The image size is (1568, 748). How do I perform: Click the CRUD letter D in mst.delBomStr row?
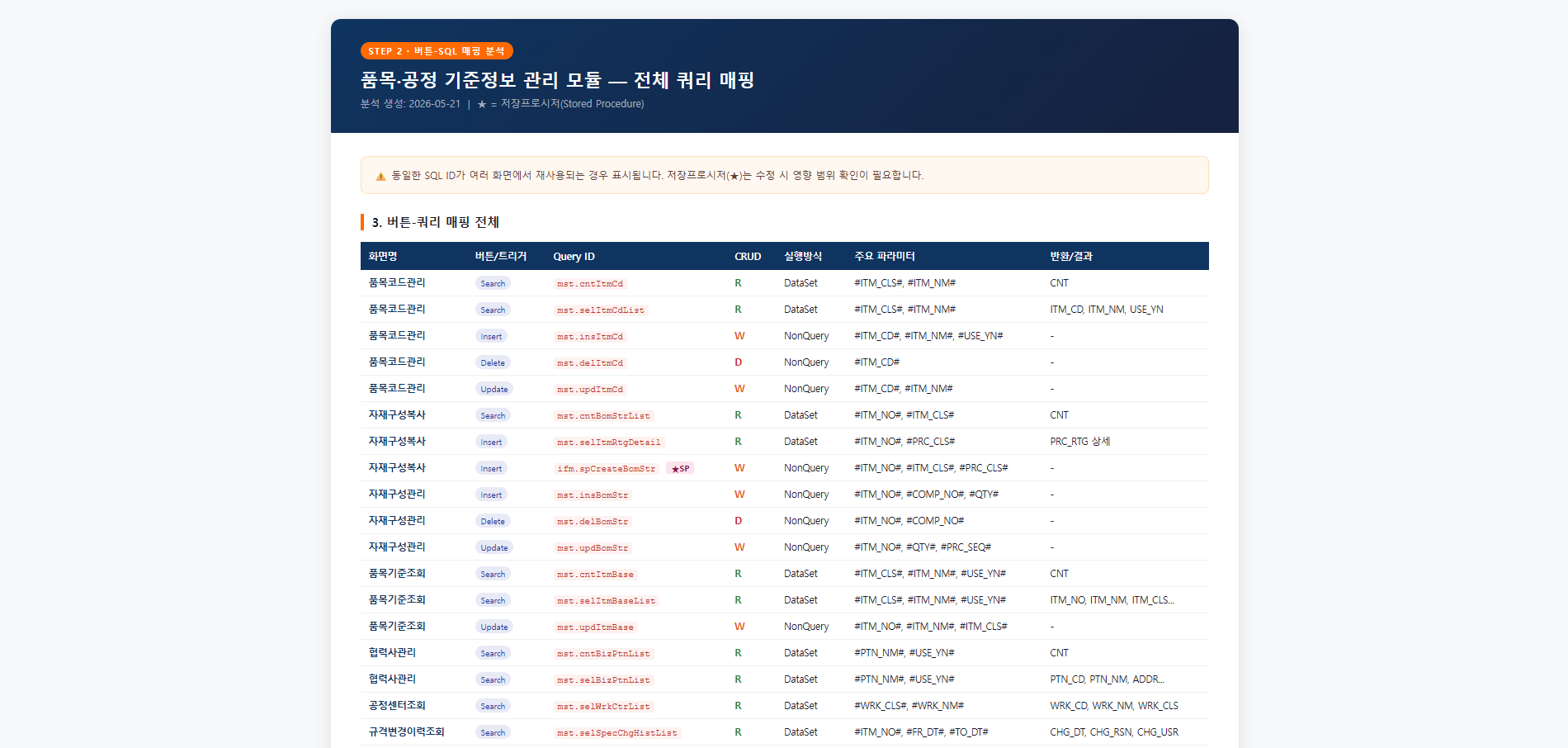point(738,521)
